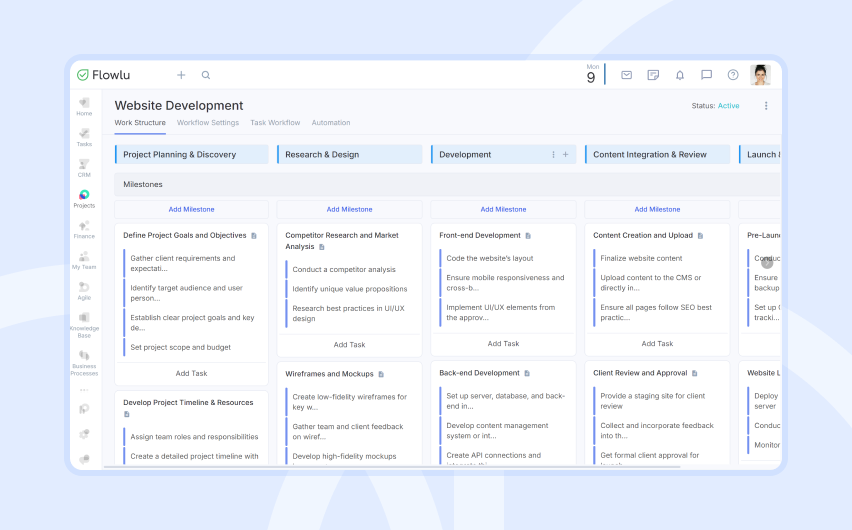
Task: Open Development stage three-dot menu
Action: (x=553, y=154)
